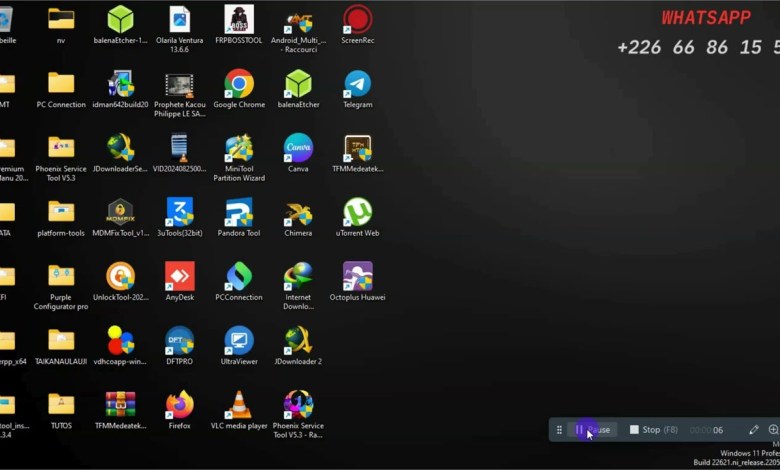Click the pencil annotate icon in recorder bar
780x470 pixels.
(x=754, y=430)
